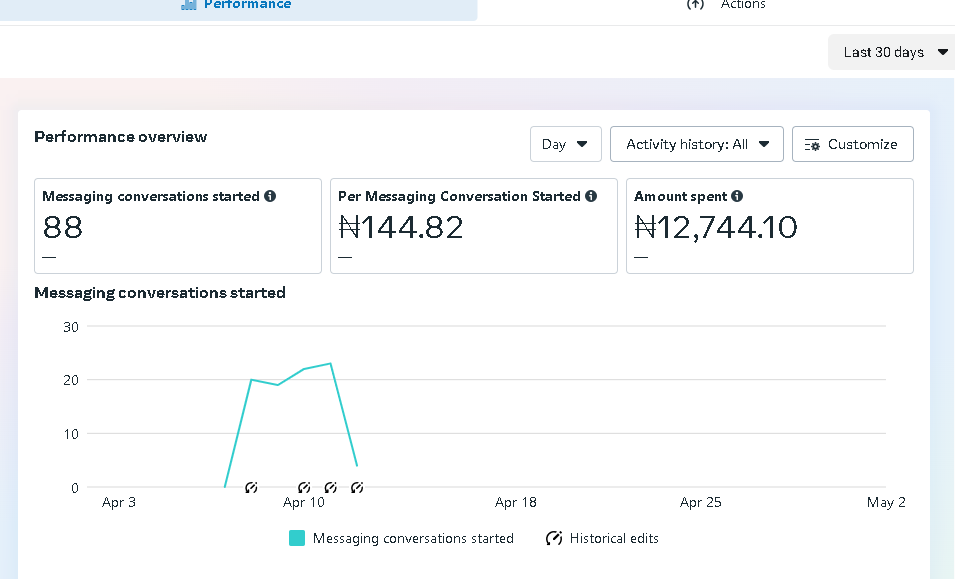Click info icon beside Messaging conversations started
The image size is (955, 579).
[270, 196]
